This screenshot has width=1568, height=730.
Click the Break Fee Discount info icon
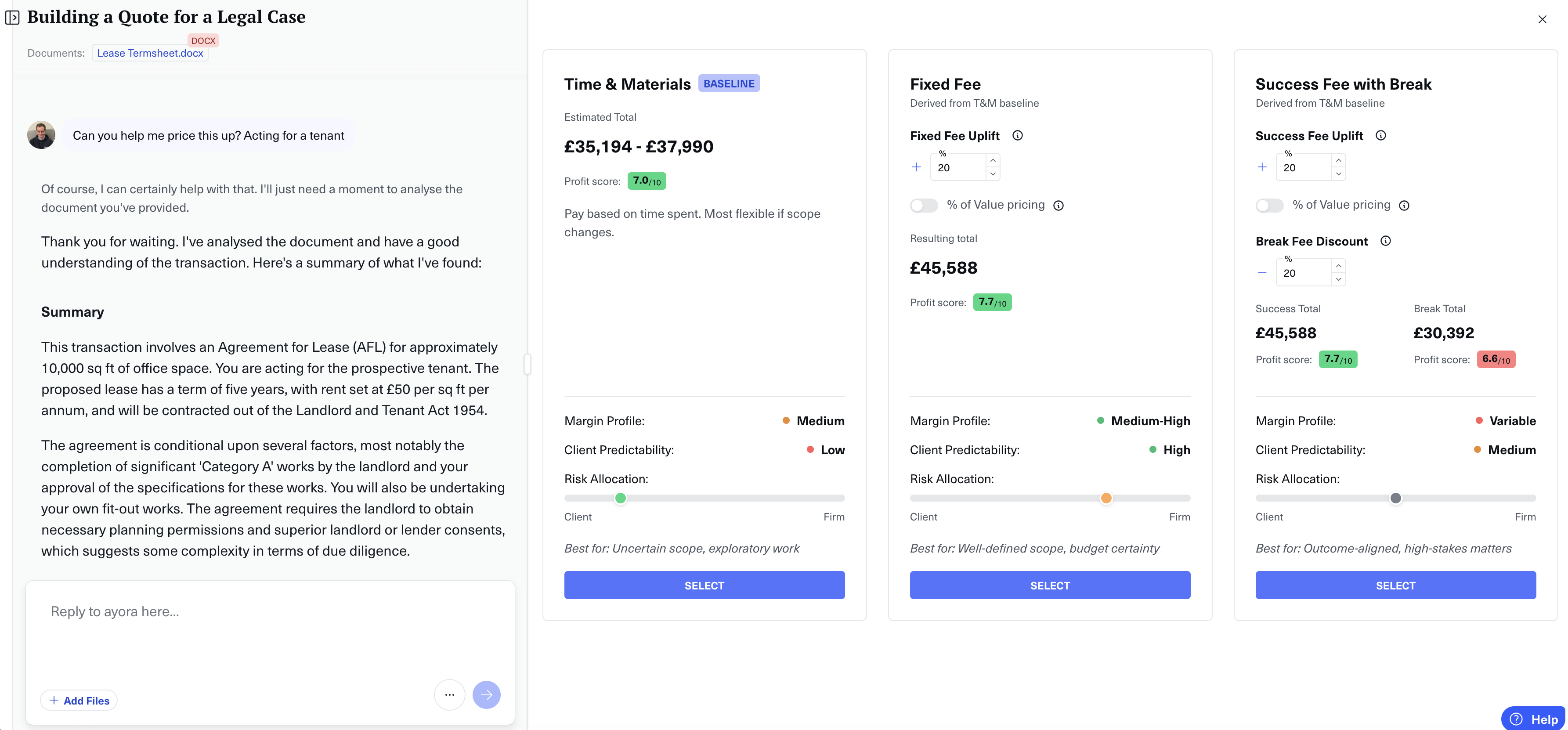click(x=1385, y=241)
